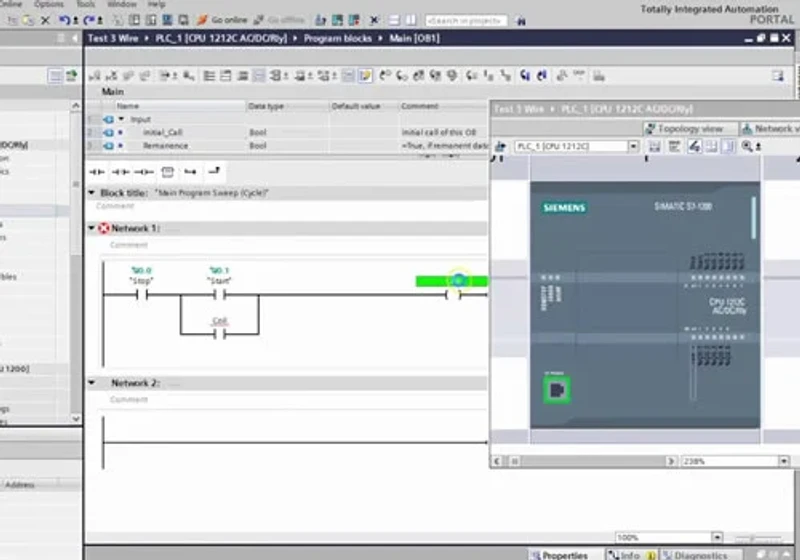The width and height of the screenshot is (800, 560).
Task: Click the undo arrow in main toolbar
Action: coord(64,20)
